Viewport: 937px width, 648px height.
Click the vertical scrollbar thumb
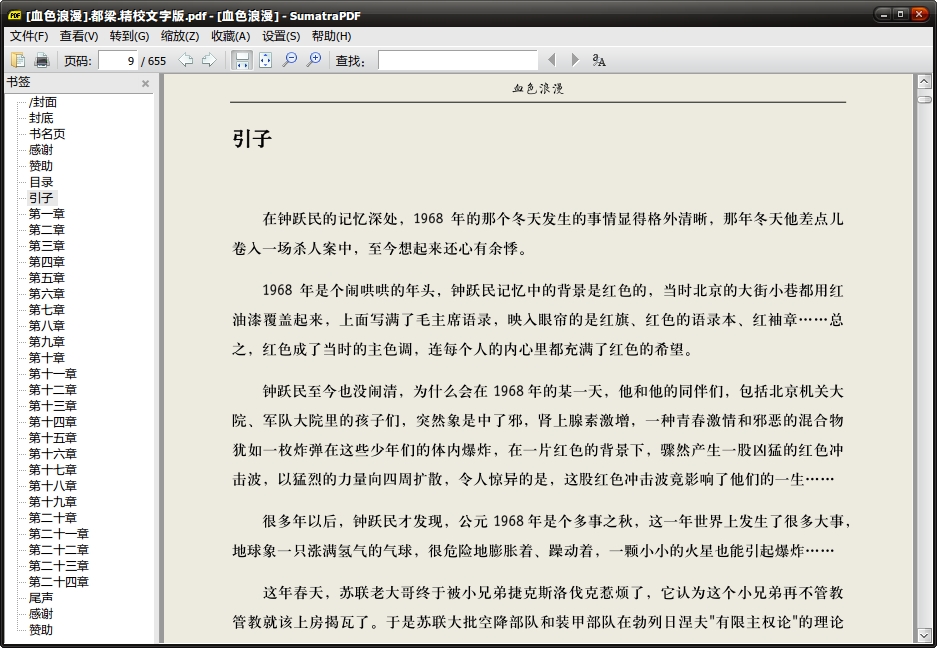tap(924, 99)
